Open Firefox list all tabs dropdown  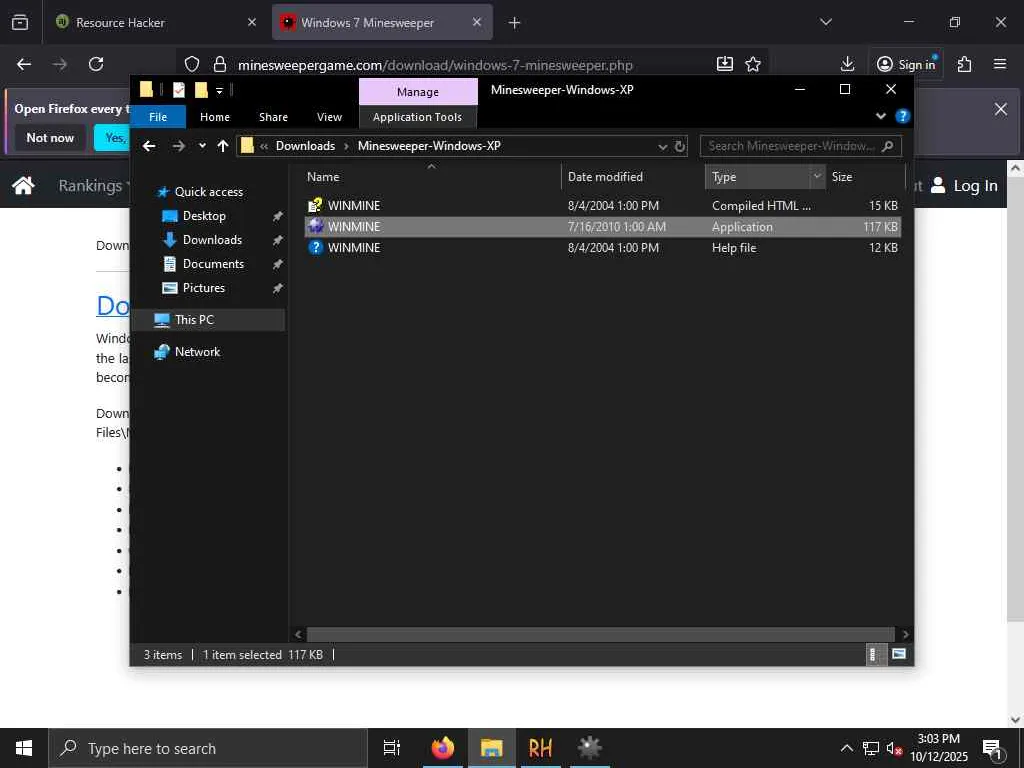pyautogui.click(x=825, y=22)
